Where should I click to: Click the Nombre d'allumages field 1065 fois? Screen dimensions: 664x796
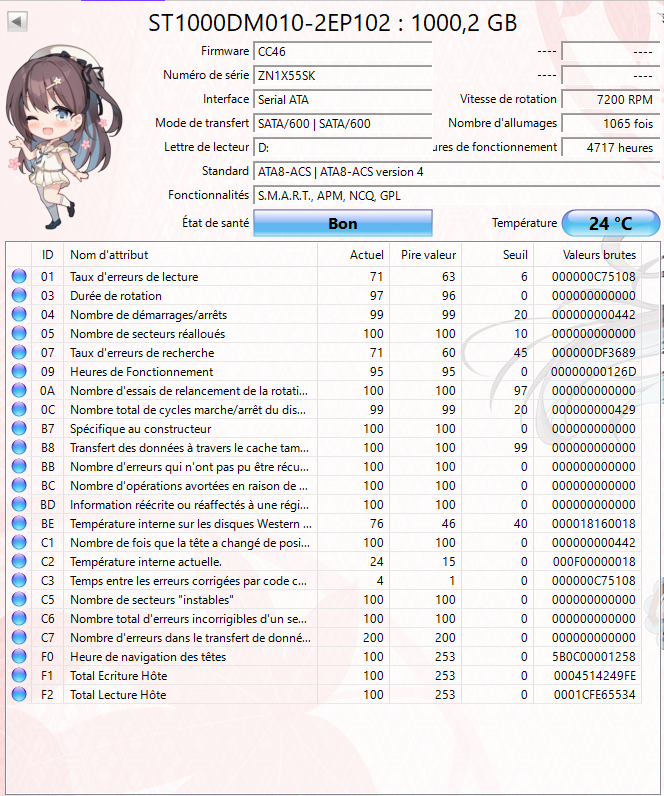(x=611, y=123)
